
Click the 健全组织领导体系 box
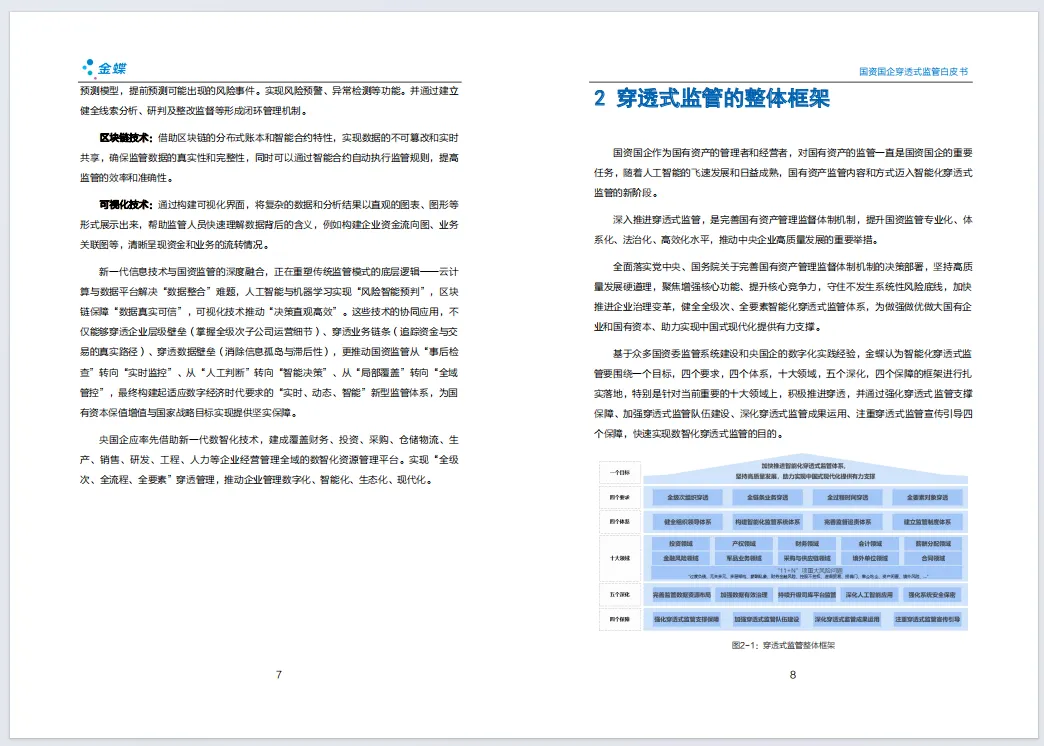pos(688,522)
